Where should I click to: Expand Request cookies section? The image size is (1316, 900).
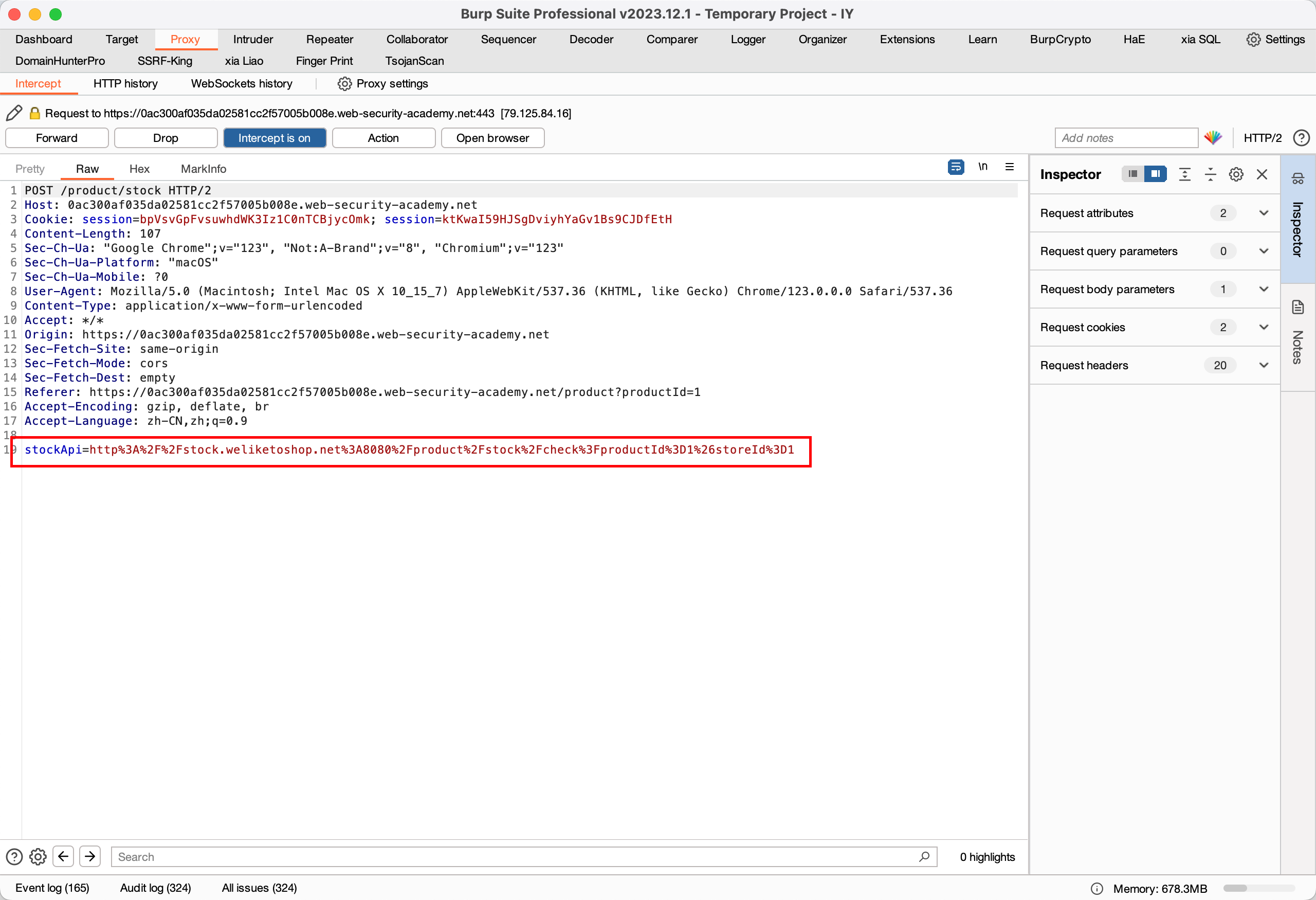[x=1264, y=327]
